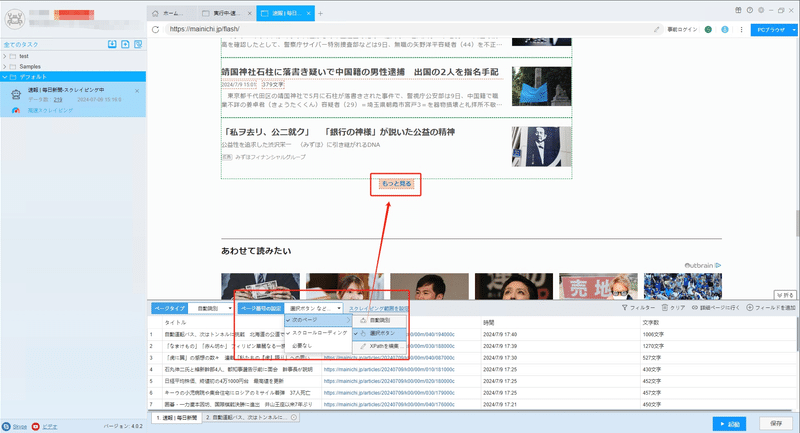Expand the Samples folder
The width and height of the screenshot is (800, 433).
tap(5, 66)
